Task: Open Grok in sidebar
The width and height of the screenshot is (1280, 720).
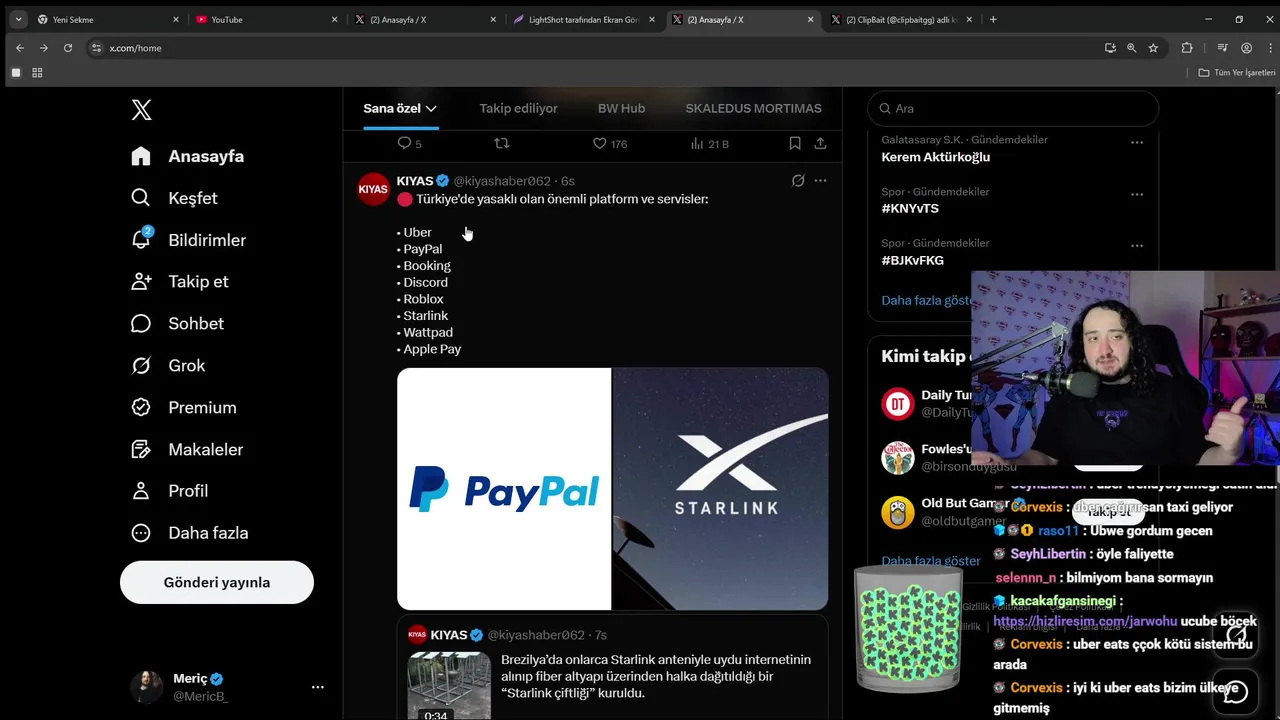Action: pos(168,366)
